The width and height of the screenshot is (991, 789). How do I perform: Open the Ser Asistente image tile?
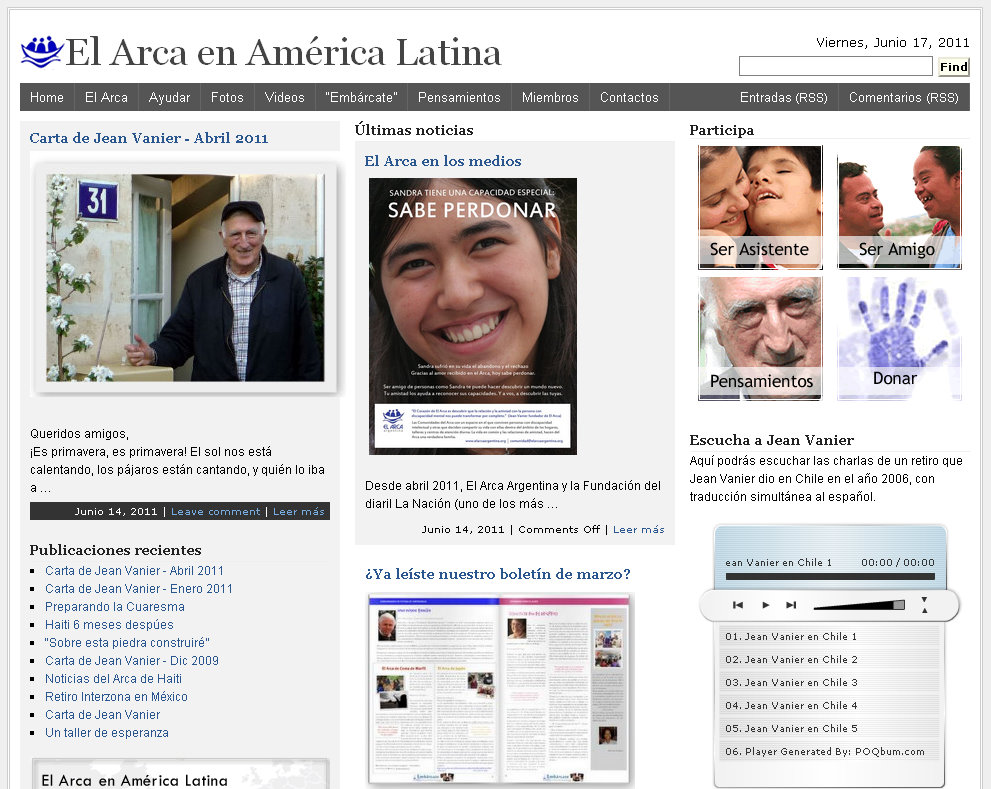tap(760, 207)
